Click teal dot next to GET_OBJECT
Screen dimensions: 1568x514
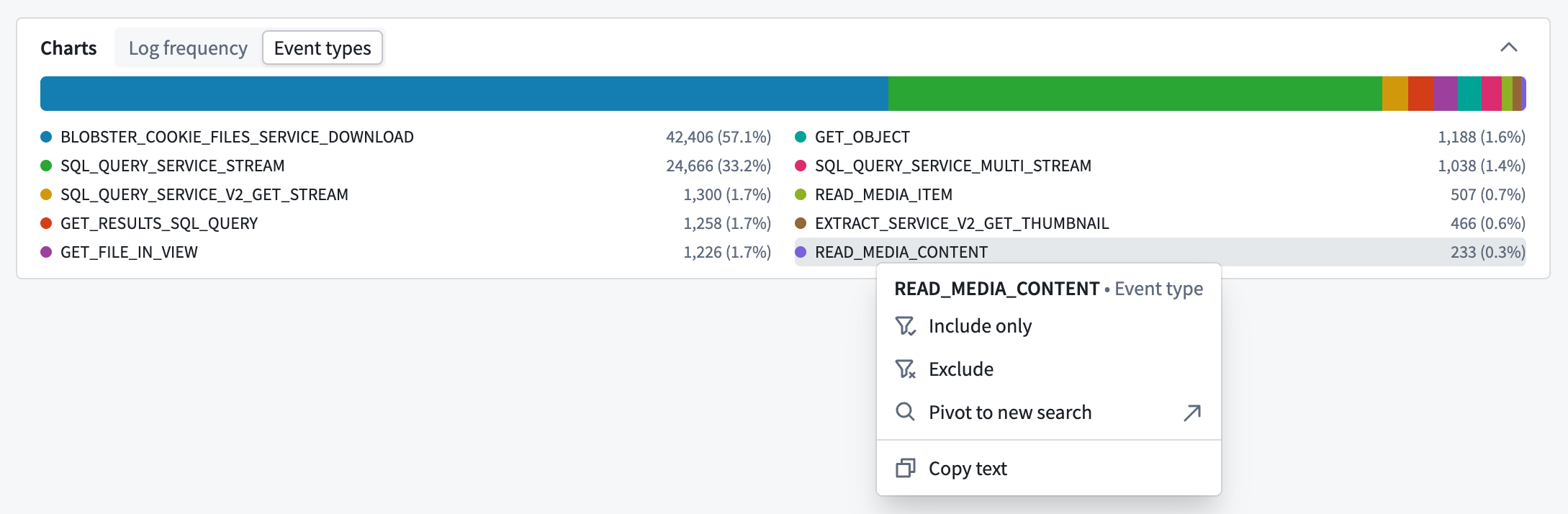pos(801,137)
